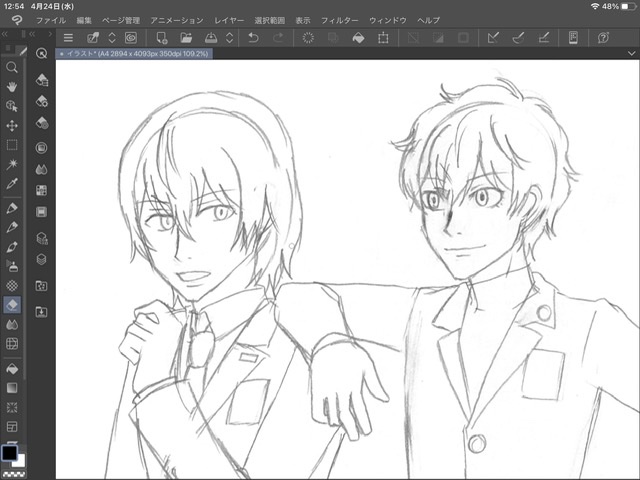Toggle snap to special ruler

click(x=518, y=38)
